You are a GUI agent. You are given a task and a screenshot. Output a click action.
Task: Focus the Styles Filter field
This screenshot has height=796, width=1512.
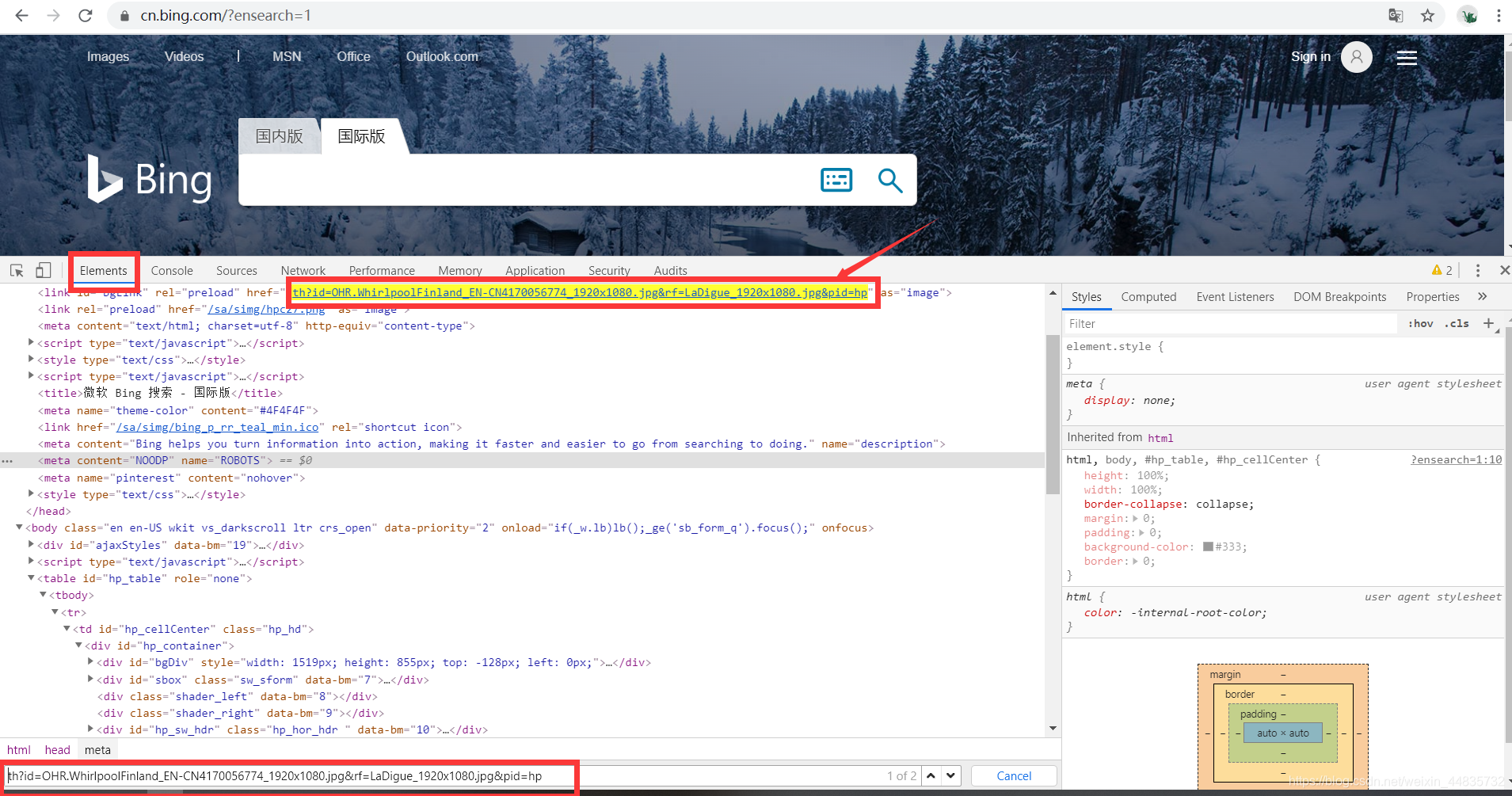coord(1230,323)
